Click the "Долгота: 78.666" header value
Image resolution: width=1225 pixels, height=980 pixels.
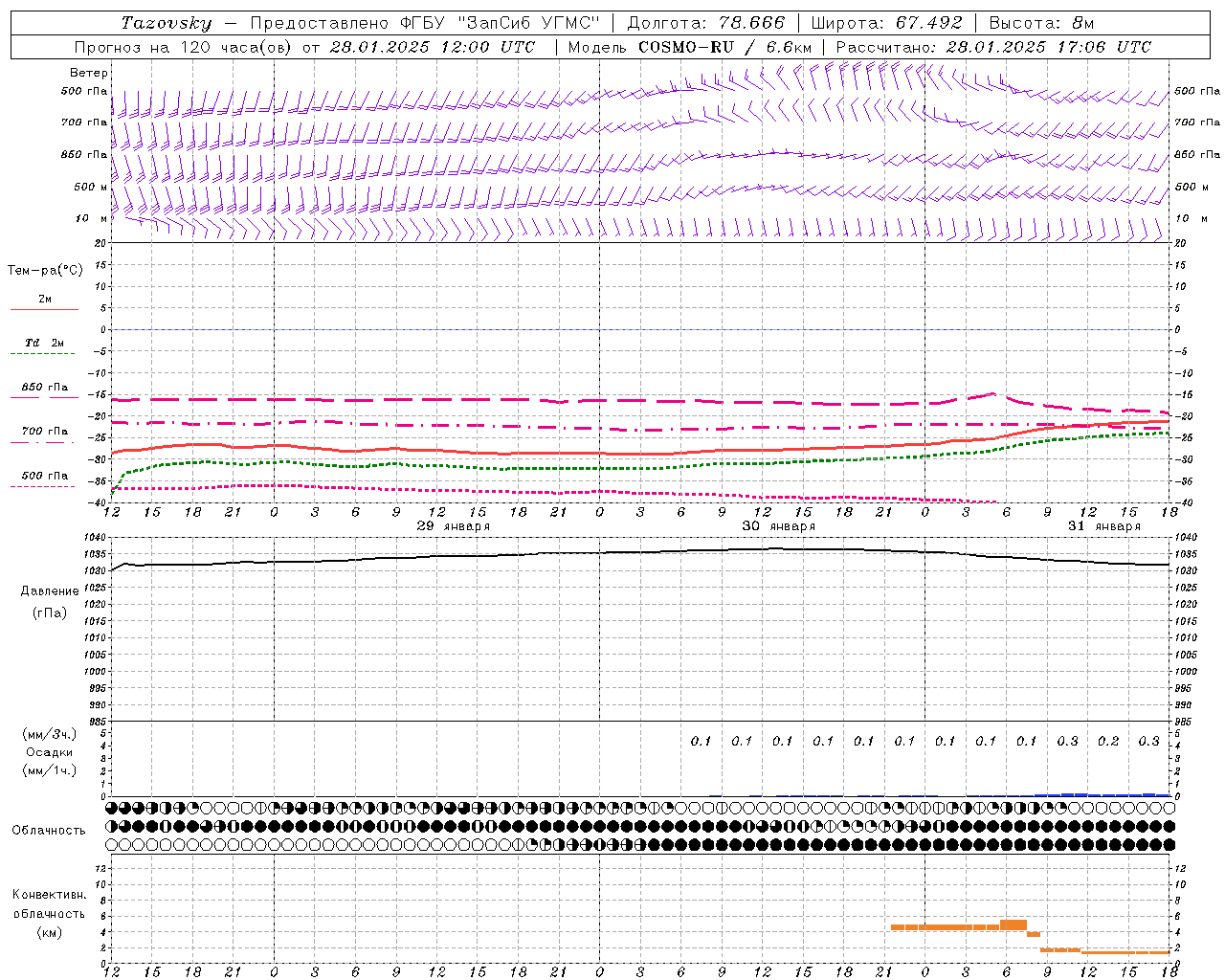coord(705,23)
